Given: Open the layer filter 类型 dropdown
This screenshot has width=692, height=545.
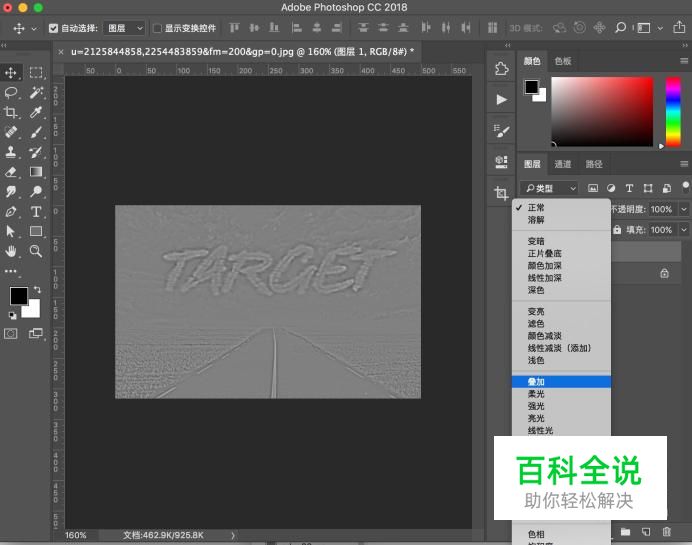Looking at the screenshot, I should pos(549,188).
